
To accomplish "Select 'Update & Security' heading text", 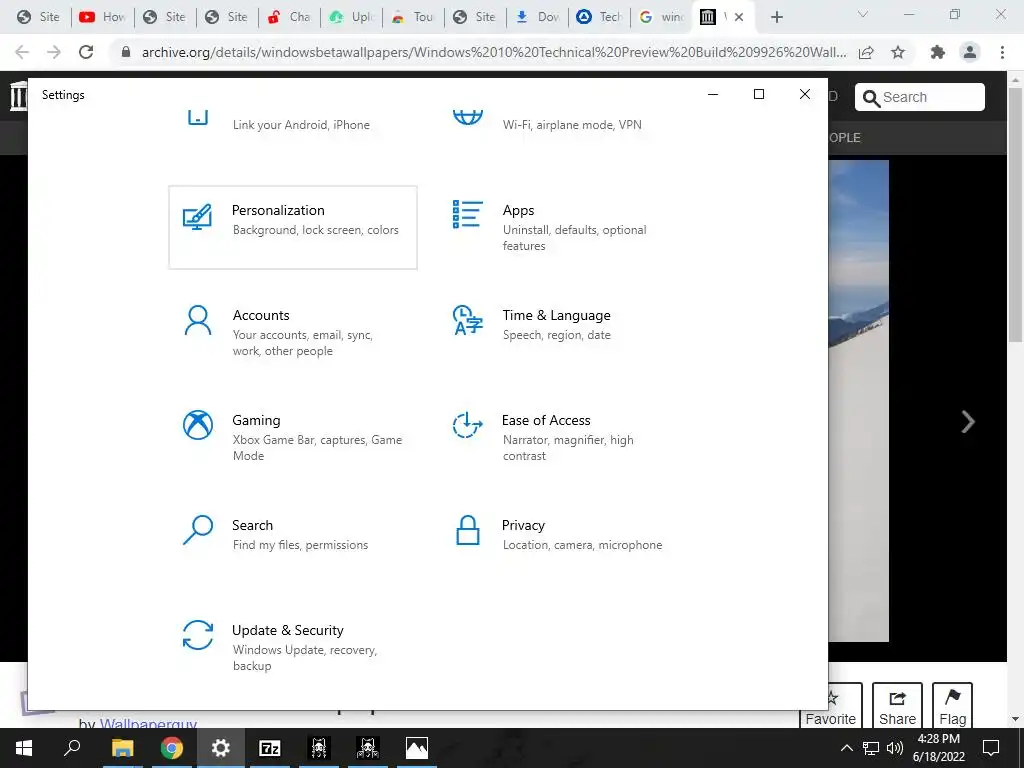I will click(x=287, y=630).
